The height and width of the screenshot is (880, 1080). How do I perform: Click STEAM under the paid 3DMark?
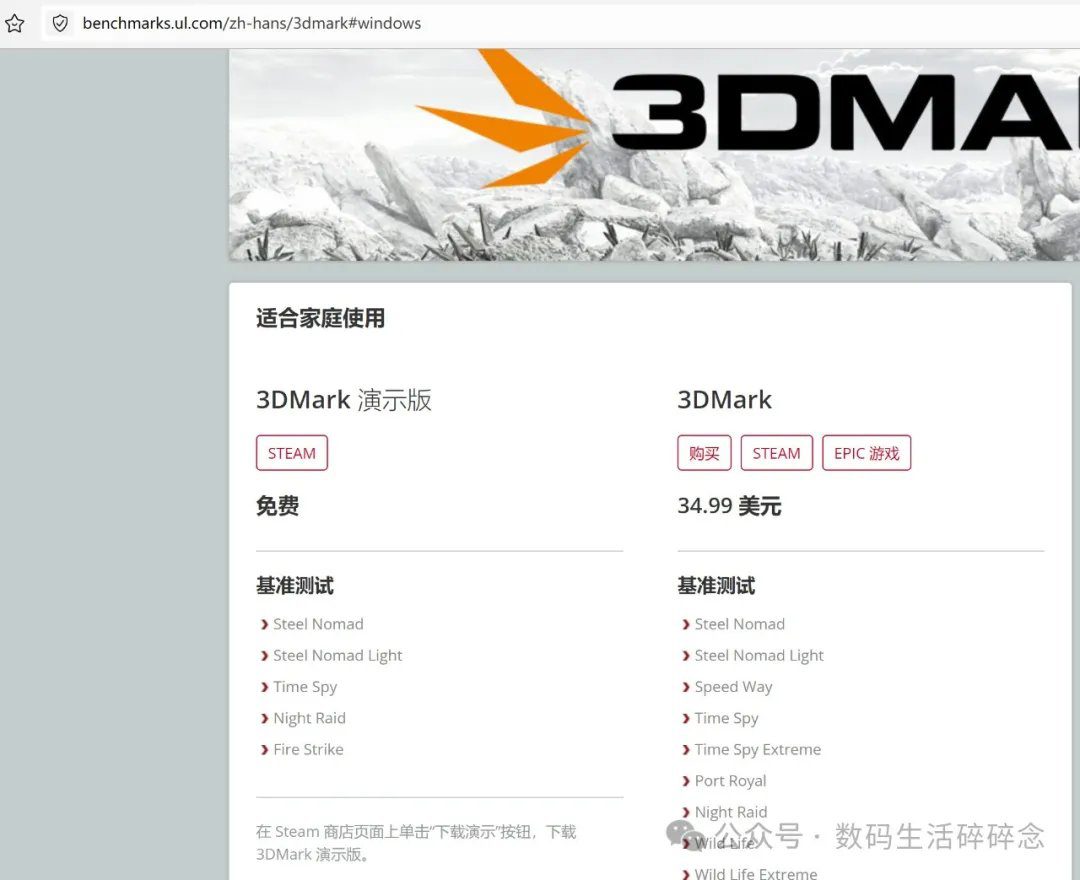click(777, 452)
